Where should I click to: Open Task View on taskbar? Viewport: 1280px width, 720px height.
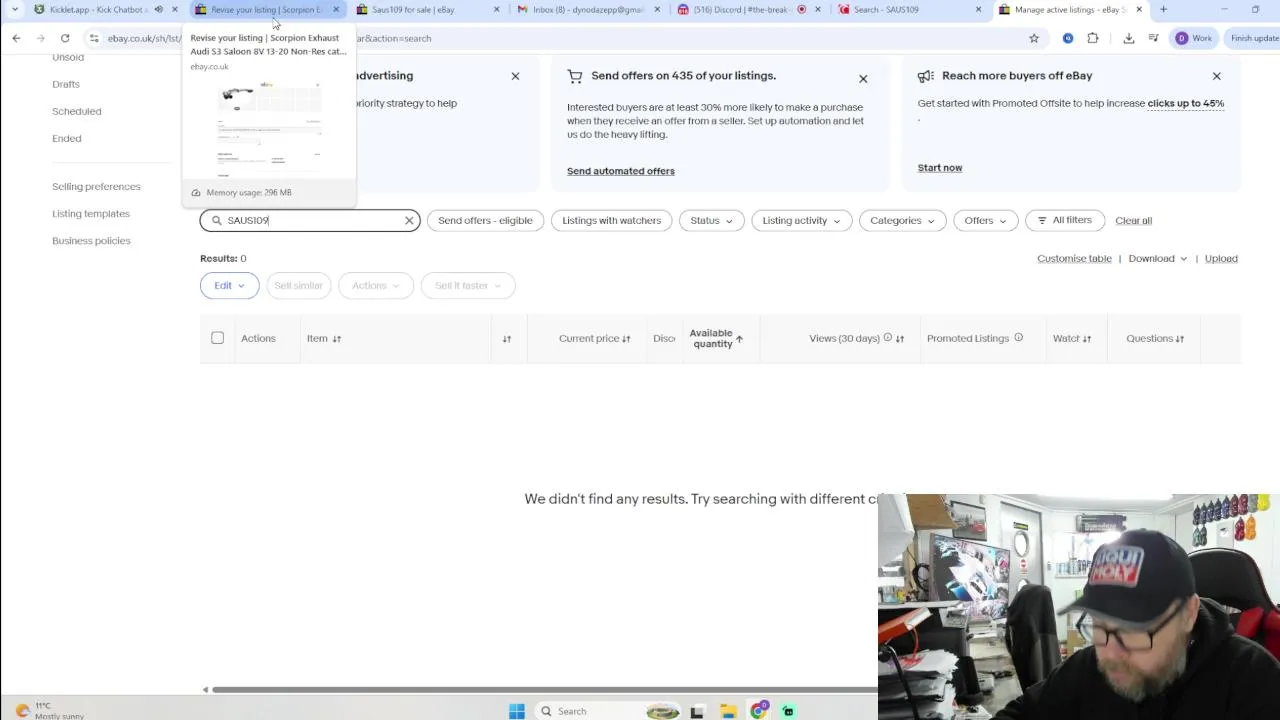click(697, 711)
